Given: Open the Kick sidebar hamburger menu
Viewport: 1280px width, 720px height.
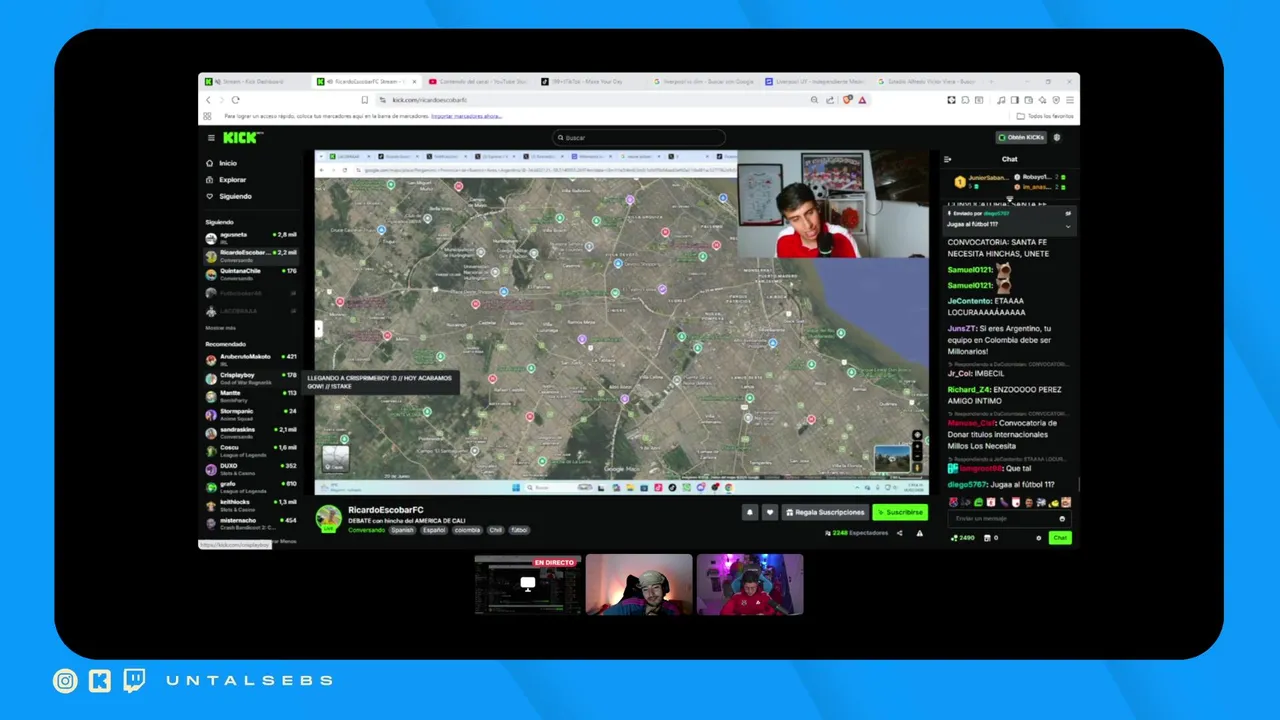Looking at the screenshot, I should pos(211,138).
